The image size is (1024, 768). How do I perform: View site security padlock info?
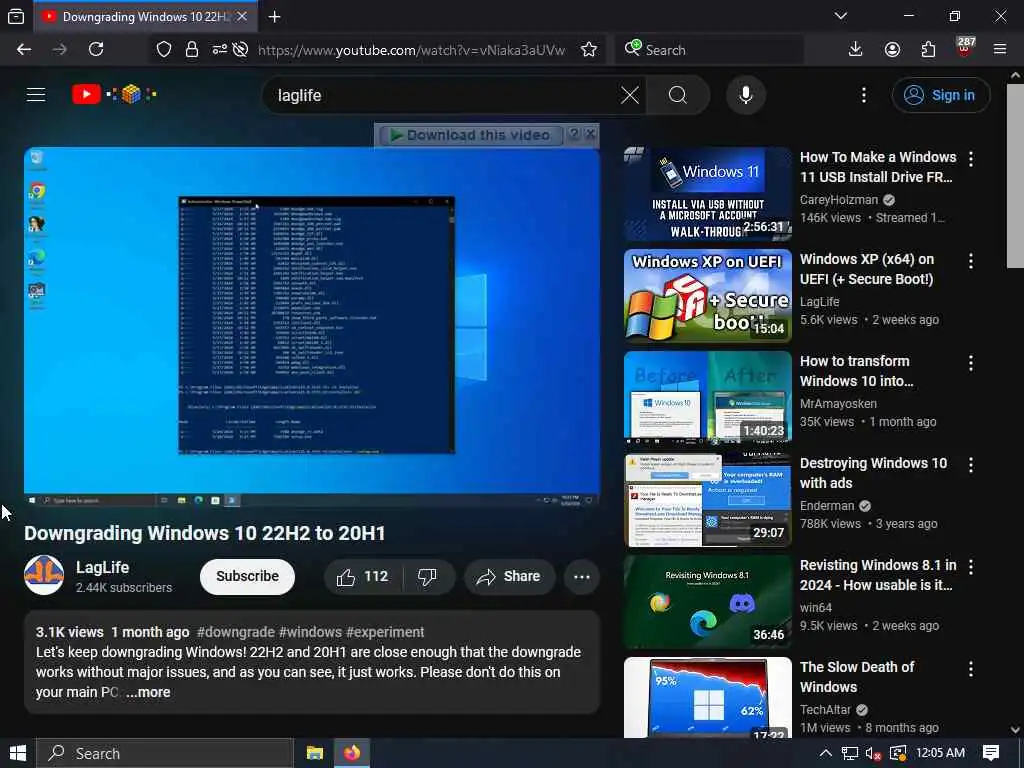191,50
